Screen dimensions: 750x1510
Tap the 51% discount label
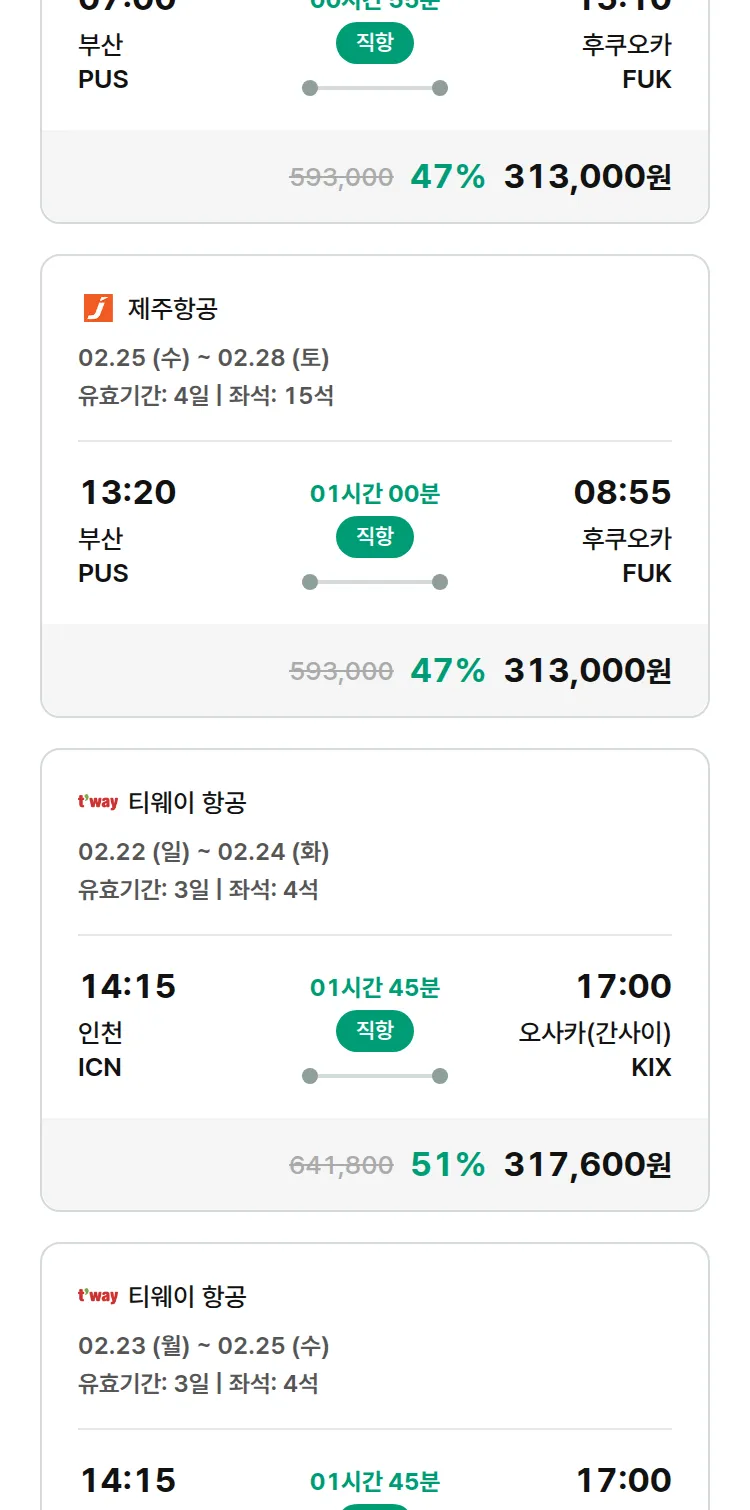tap(448, 1165)
